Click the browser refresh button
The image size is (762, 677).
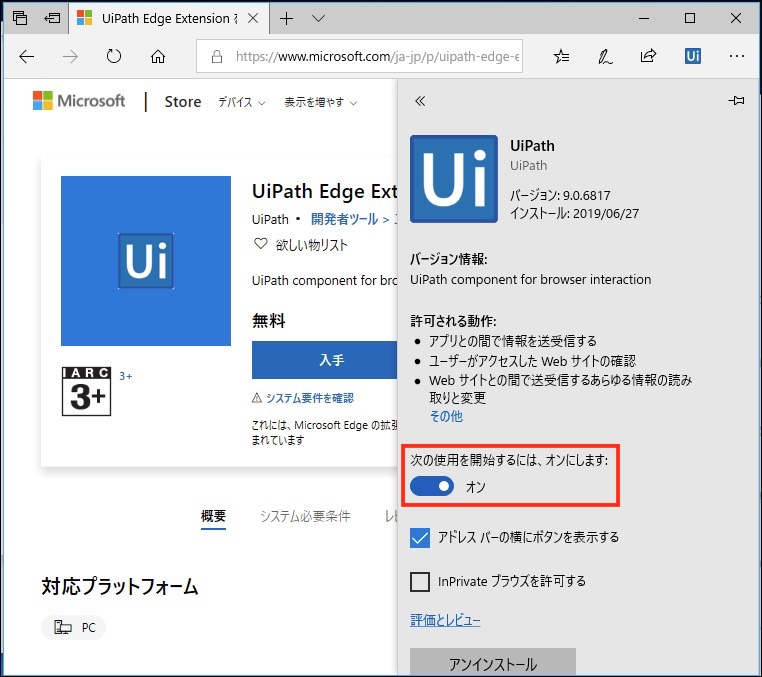113,57
